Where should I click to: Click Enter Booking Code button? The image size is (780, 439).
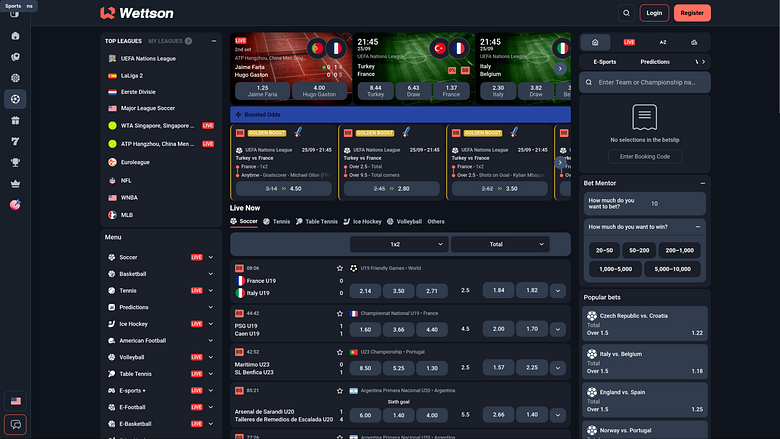coord(645,157)
